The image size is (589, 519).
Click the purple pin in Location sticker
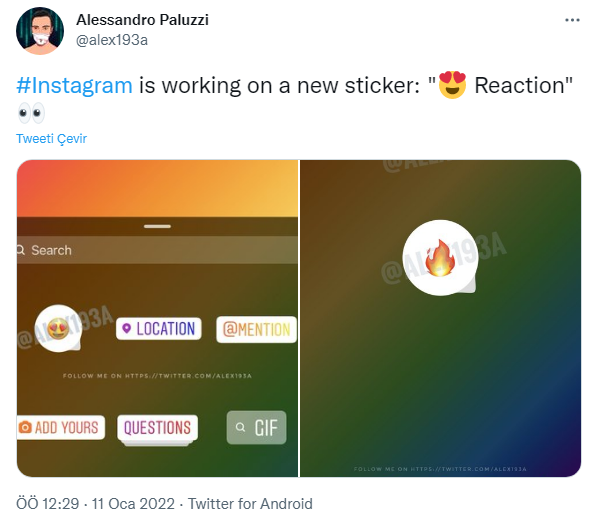(x=127, y=329)
